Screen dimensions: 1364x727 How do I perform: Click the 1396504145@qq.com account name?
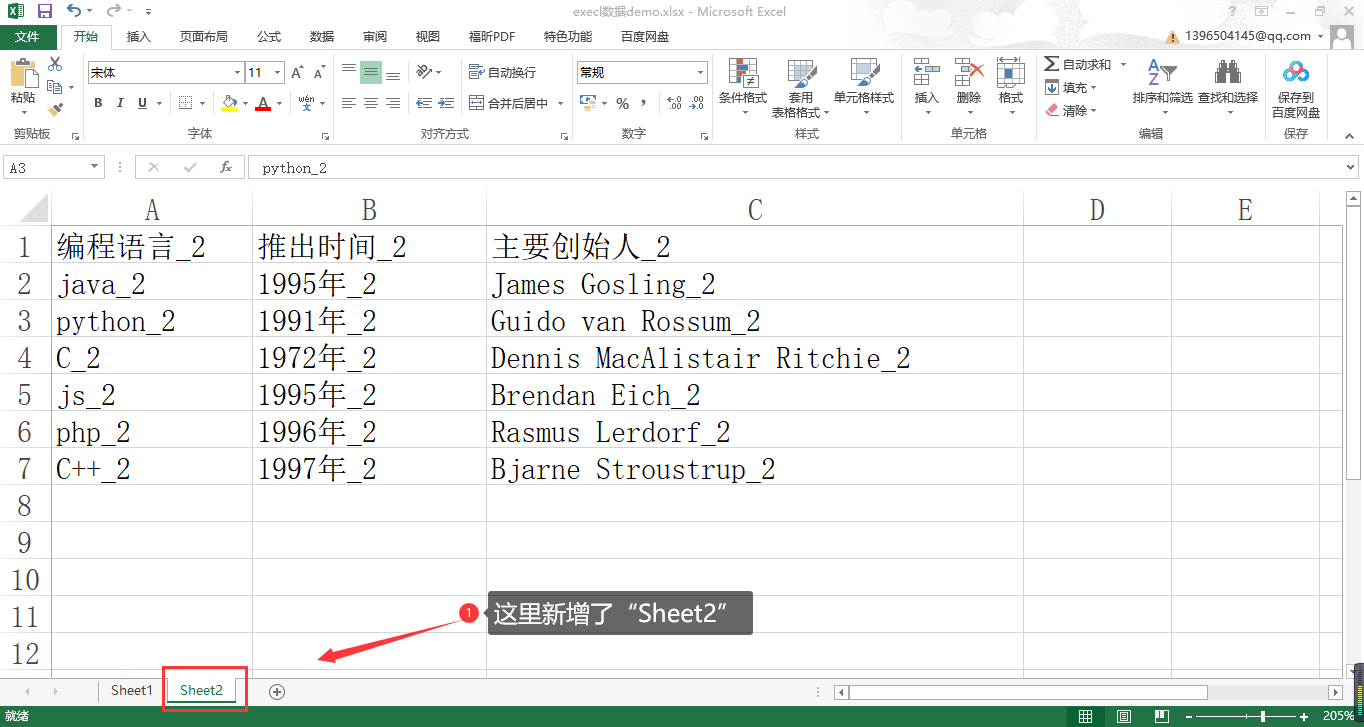click(1248, 36)
